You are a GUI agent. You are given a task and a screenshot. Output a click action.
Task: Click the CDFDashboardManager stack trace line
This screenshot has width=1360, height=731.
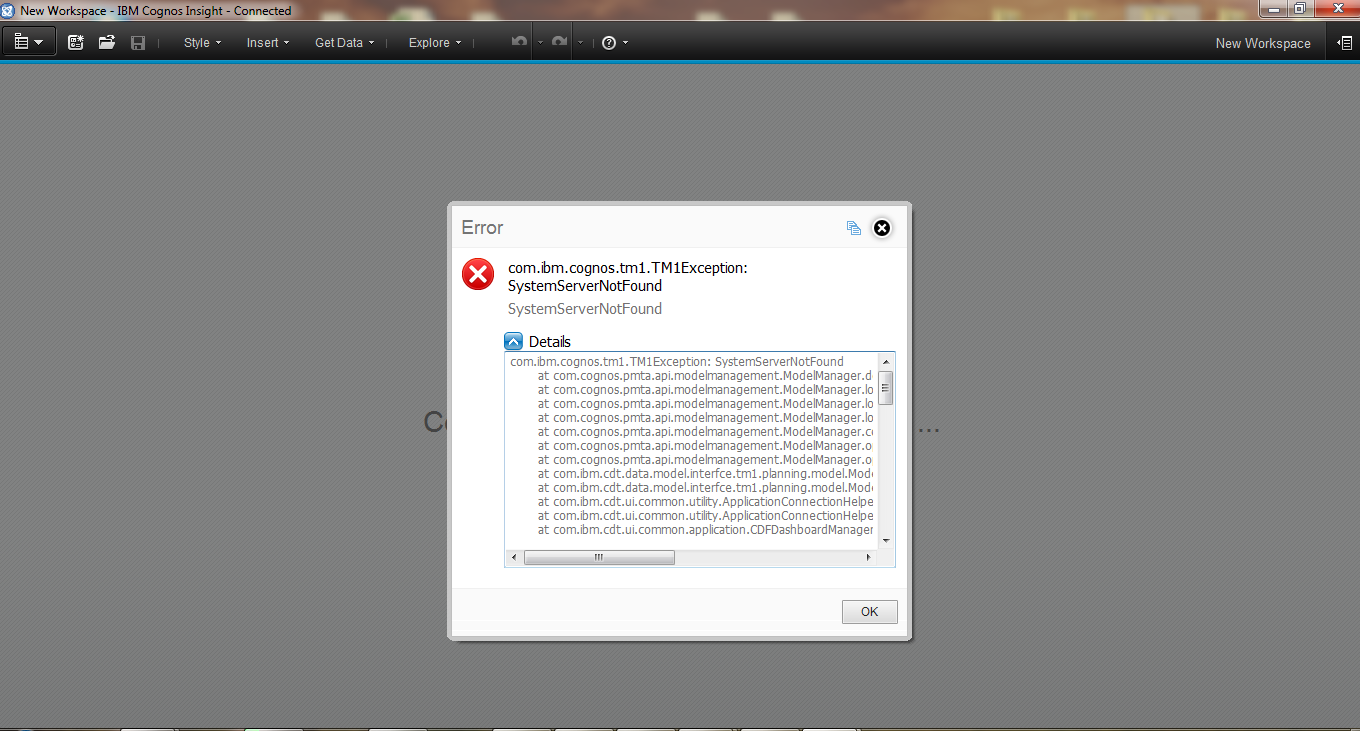click(705, 530)
